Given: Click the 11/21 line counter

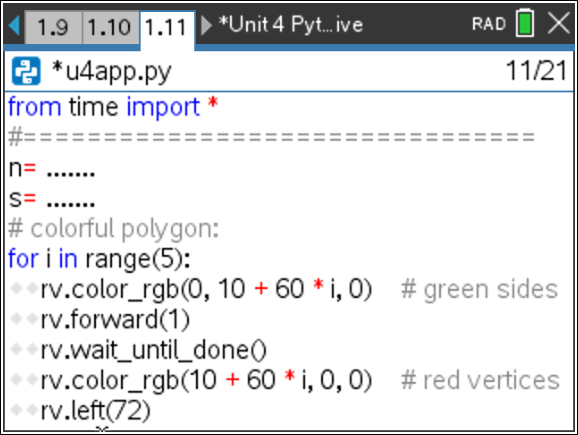Looking at the screenshot, I should point(536,70).
